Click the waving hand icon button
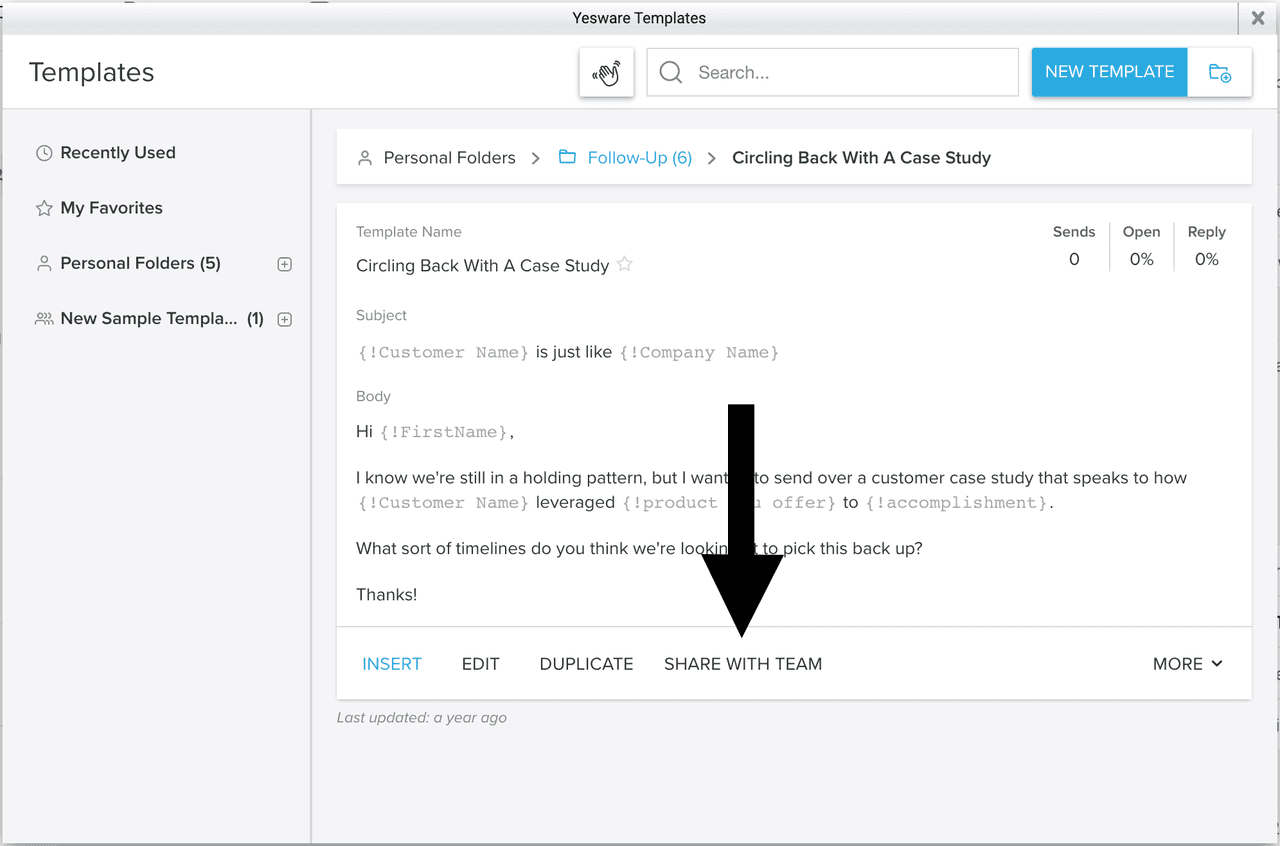This screenshot has width=1280, height=846. click(x=606, y=73)
